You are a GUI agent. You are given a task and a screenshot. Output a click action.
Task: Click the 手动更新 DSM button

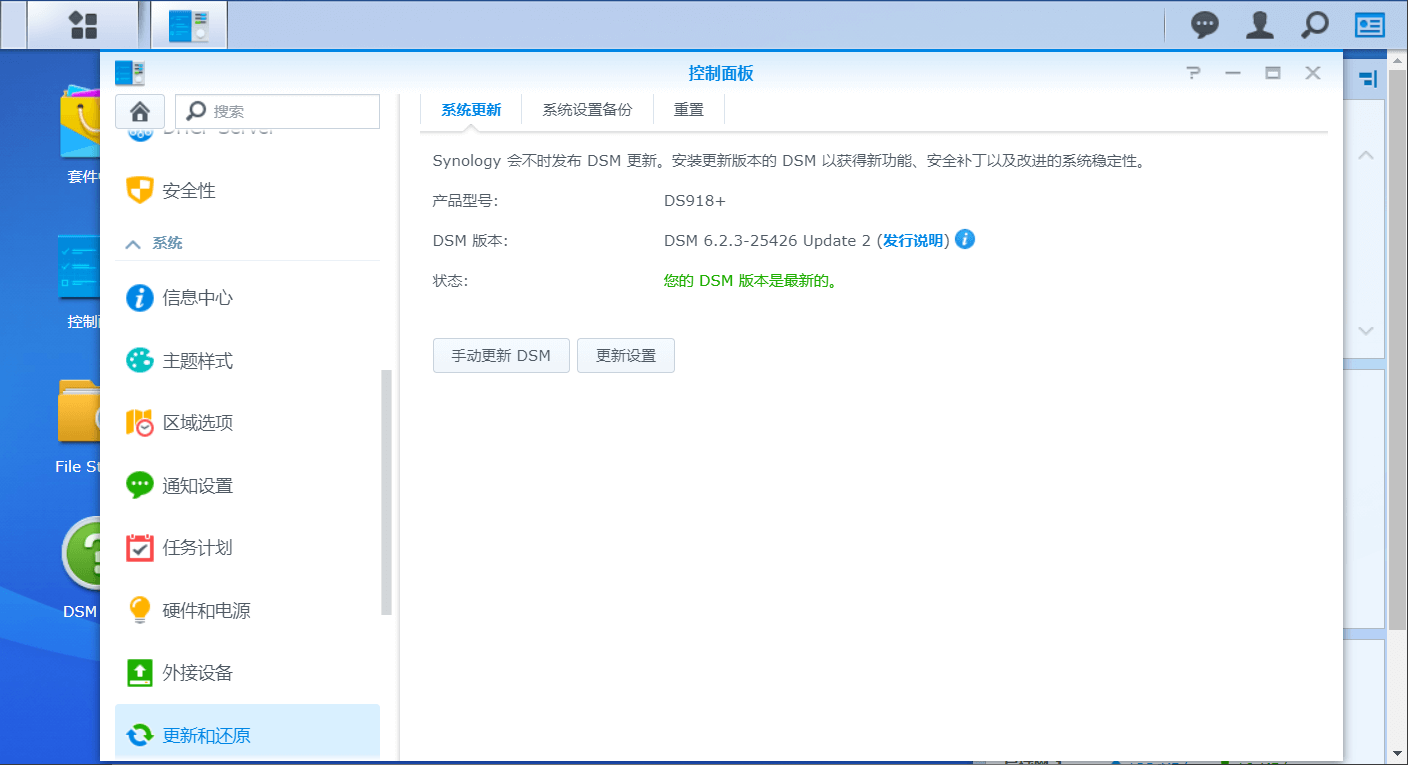point(501,355)
